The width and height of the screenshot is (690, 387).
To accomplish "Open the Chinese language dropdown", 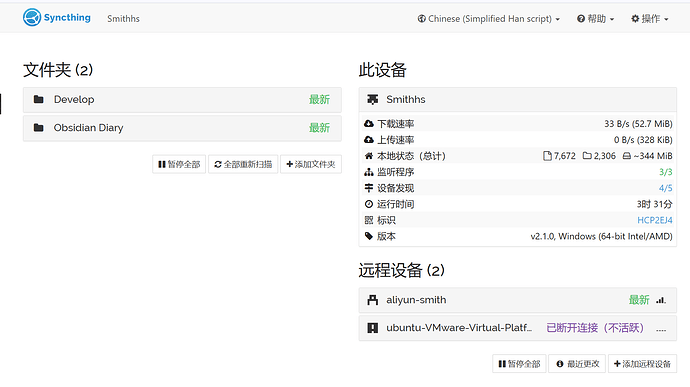I will tap(488, 18).
